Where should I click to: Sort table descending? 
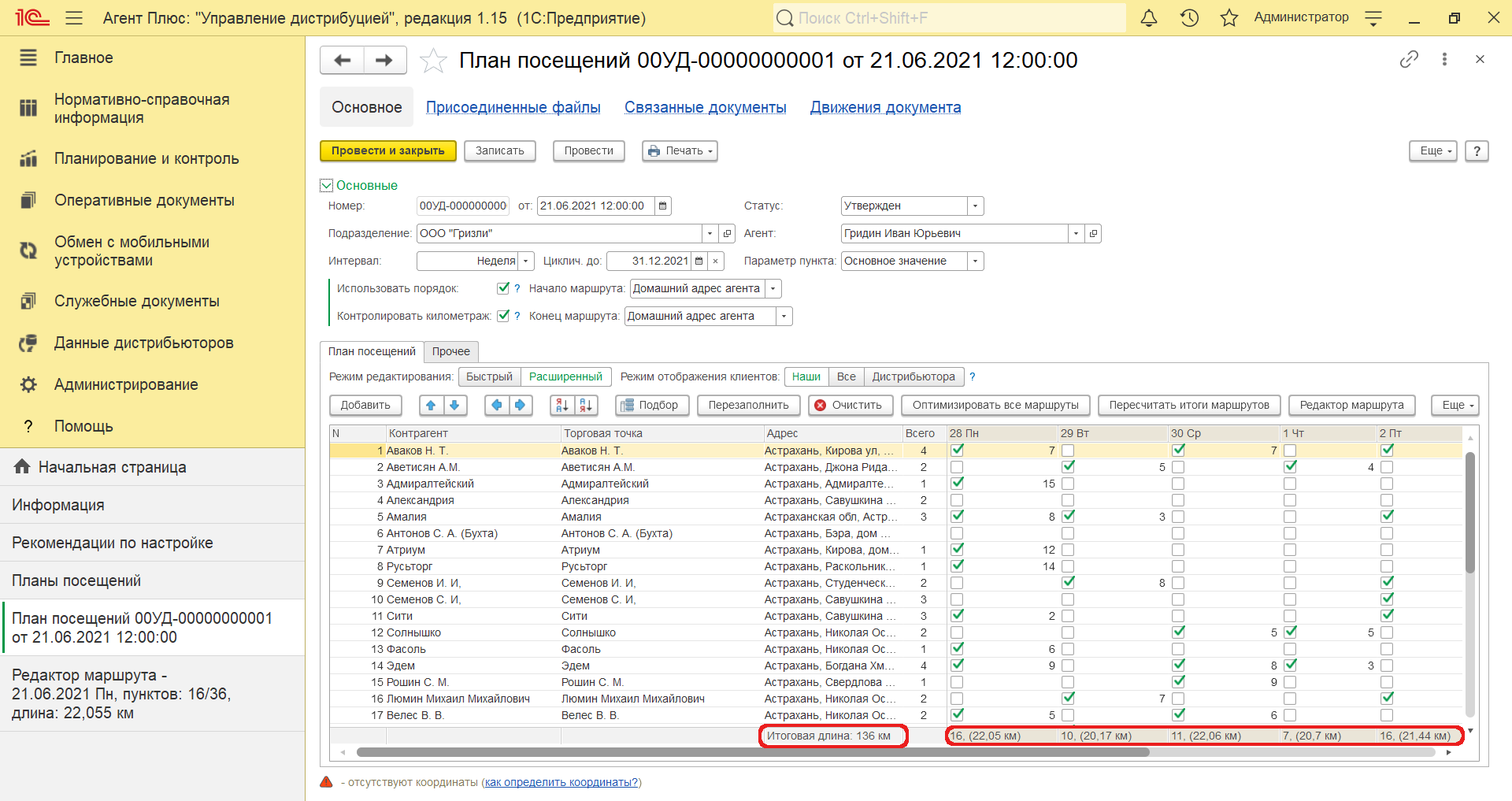(x=586, y=405)
